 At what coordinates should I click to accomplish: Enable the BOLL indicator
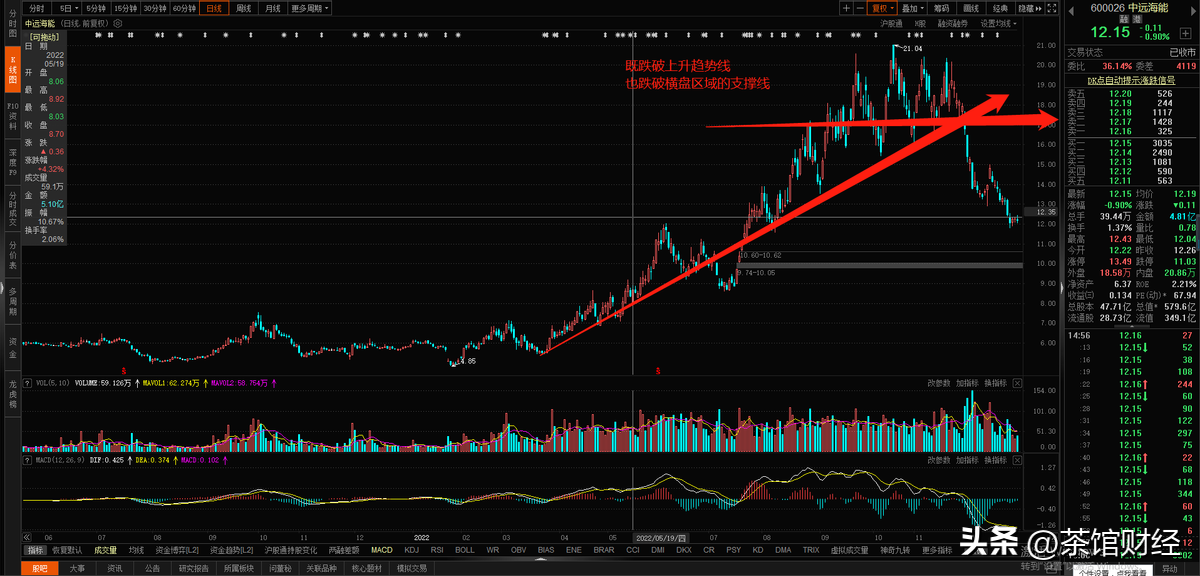465,550
